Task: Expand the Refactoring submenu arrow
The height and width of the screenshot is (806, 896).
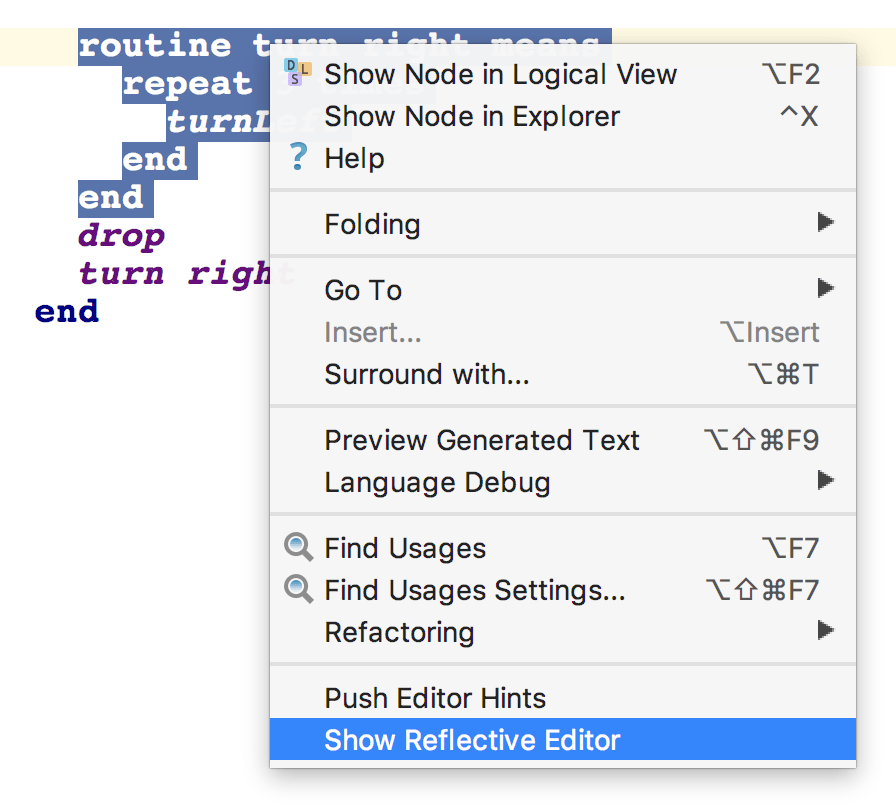Action: [825, 631]
